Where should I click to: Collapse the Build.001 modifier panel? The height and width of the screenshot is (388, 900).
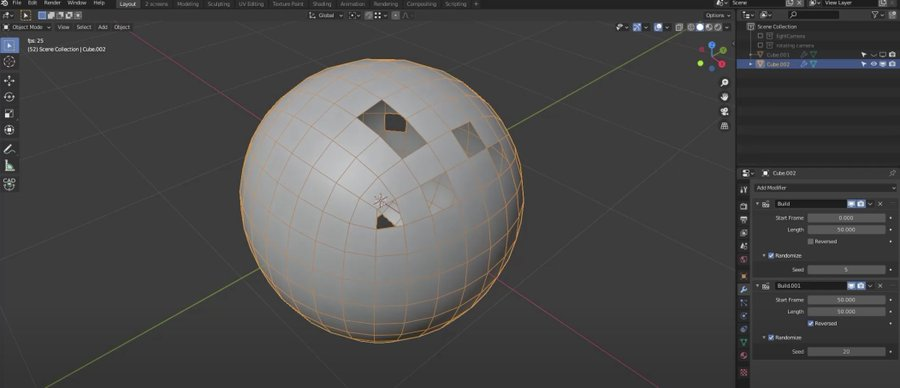(x=758, y=286)
